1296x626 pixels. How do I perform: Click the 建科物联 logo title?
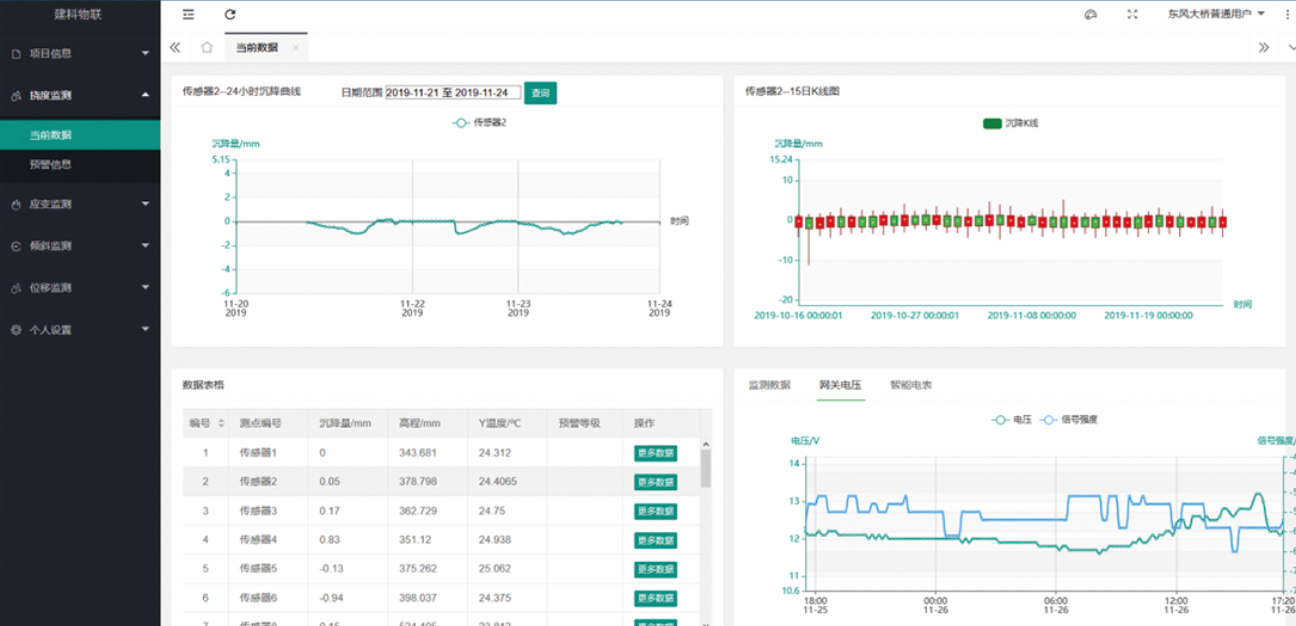coord(78,14)
